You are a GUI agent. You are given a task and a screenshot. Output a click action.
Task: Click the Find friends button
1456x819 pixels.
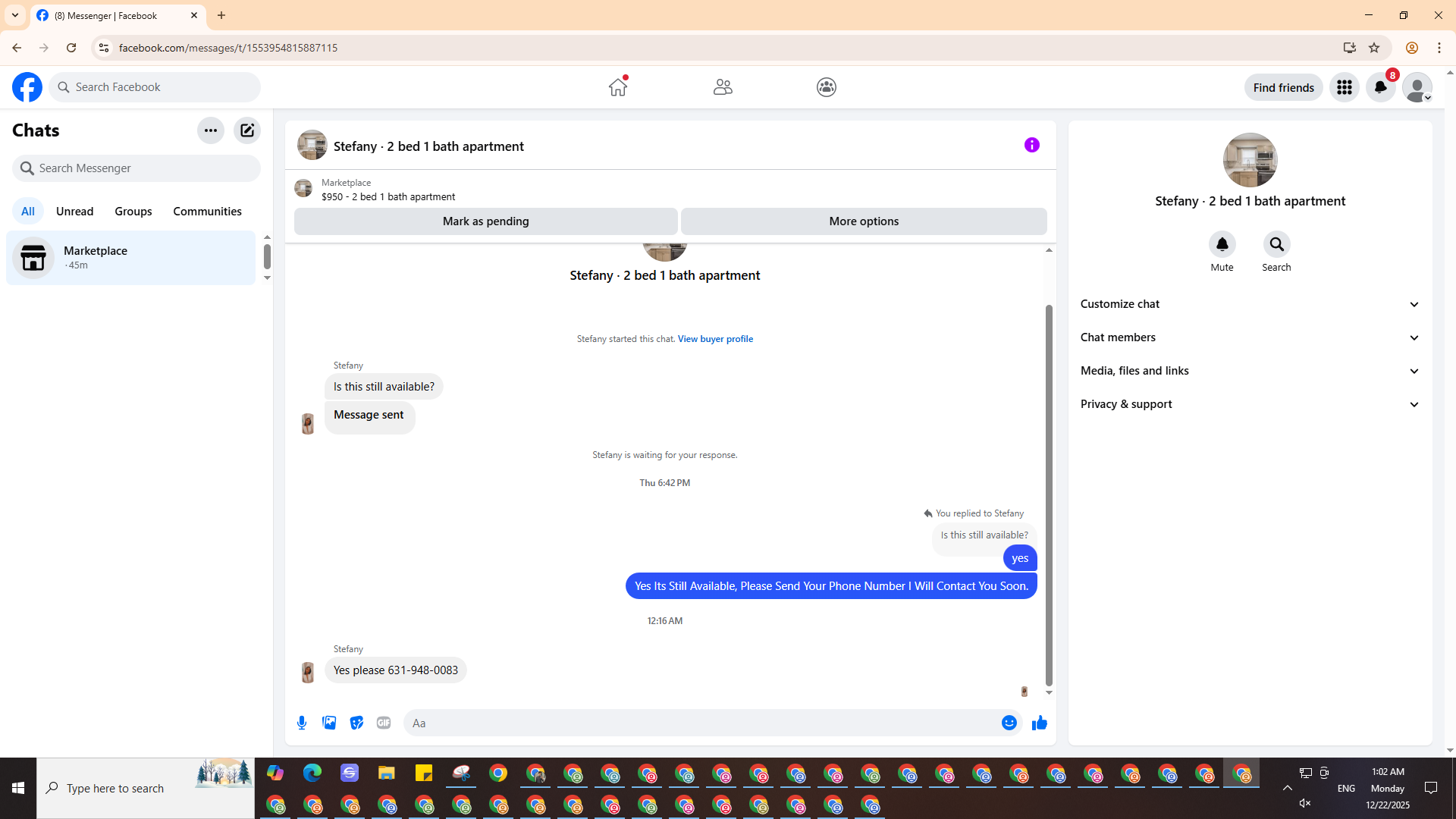tap(1284, 87)
